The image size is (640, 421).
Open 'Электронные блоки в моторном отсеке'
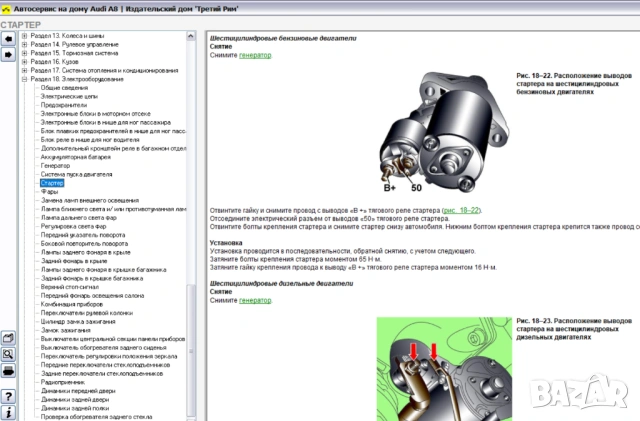point(96,114)
